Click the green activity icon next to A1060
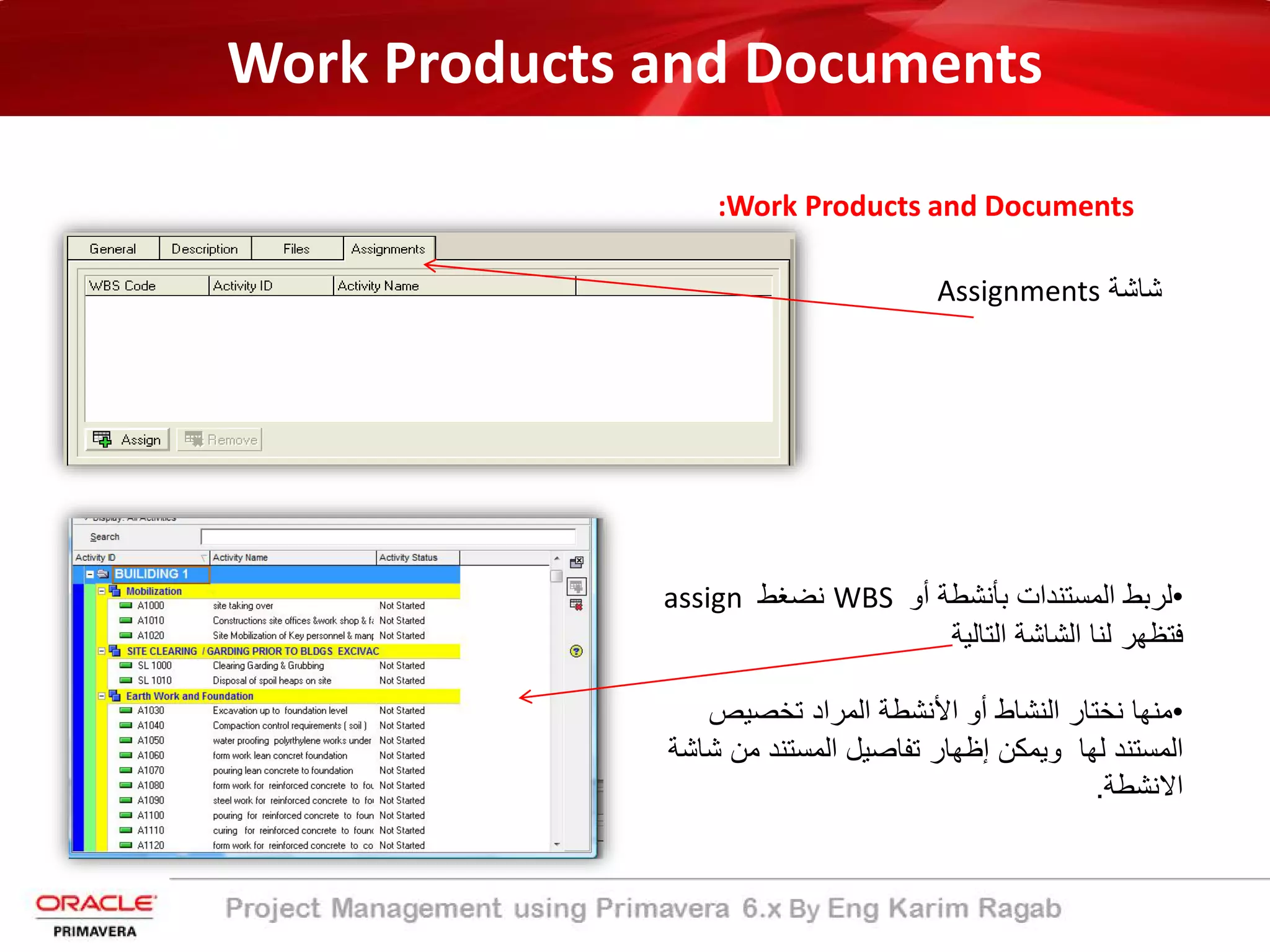This screenshot has height=952, width=1270. (x=126, y=756)
